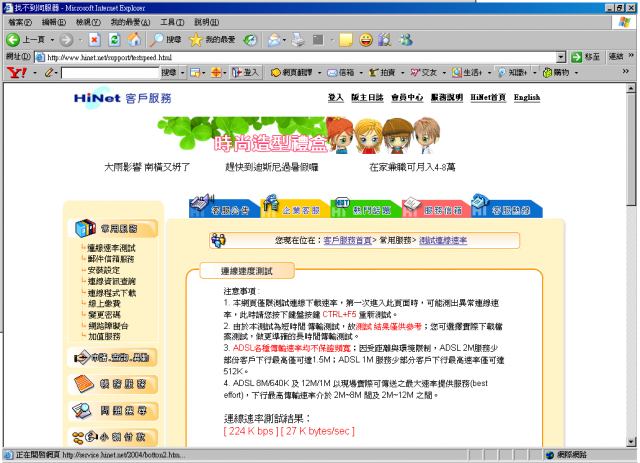Open 安裝設定 in the sidebar
This screenshot has width=640, height=463.
pyautogui.click(x=104, y=270)
